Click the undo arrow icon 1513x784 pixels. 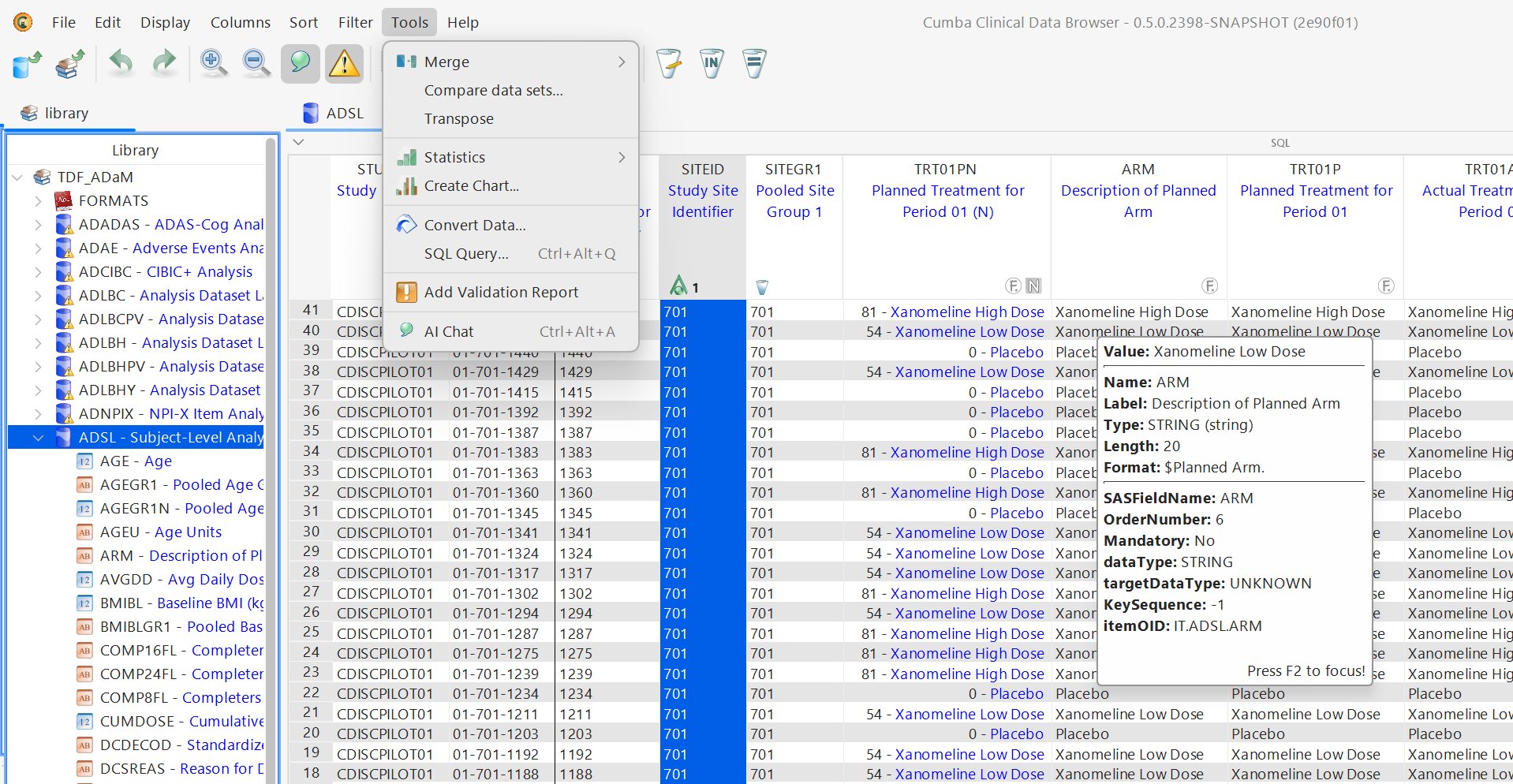pos(121,63)
